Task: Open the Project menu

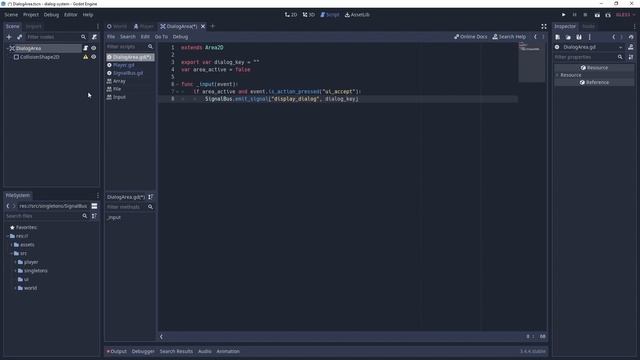Action: (31, 15)
